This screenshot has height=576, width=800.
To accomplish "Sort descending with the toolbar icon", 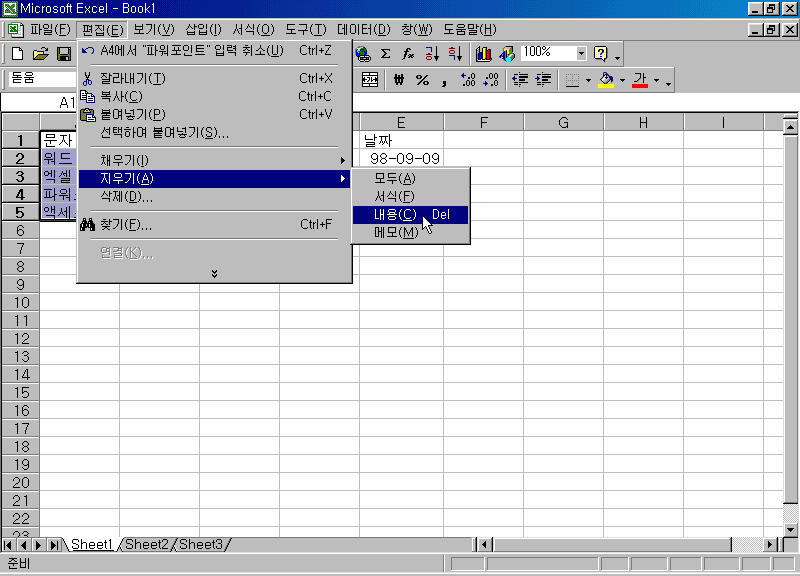I will [455, 54].
